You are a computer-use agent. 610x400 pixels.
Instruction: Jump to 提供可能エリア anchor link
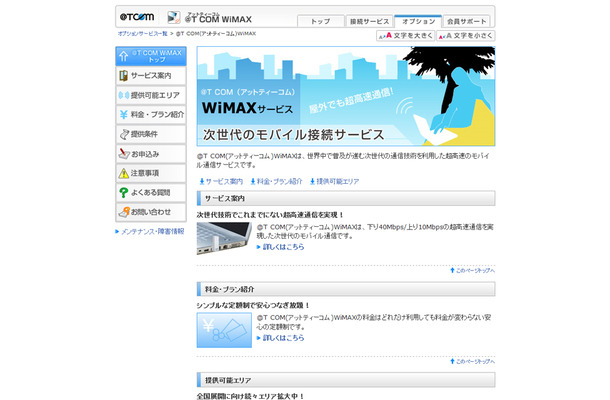pos(338,181)
